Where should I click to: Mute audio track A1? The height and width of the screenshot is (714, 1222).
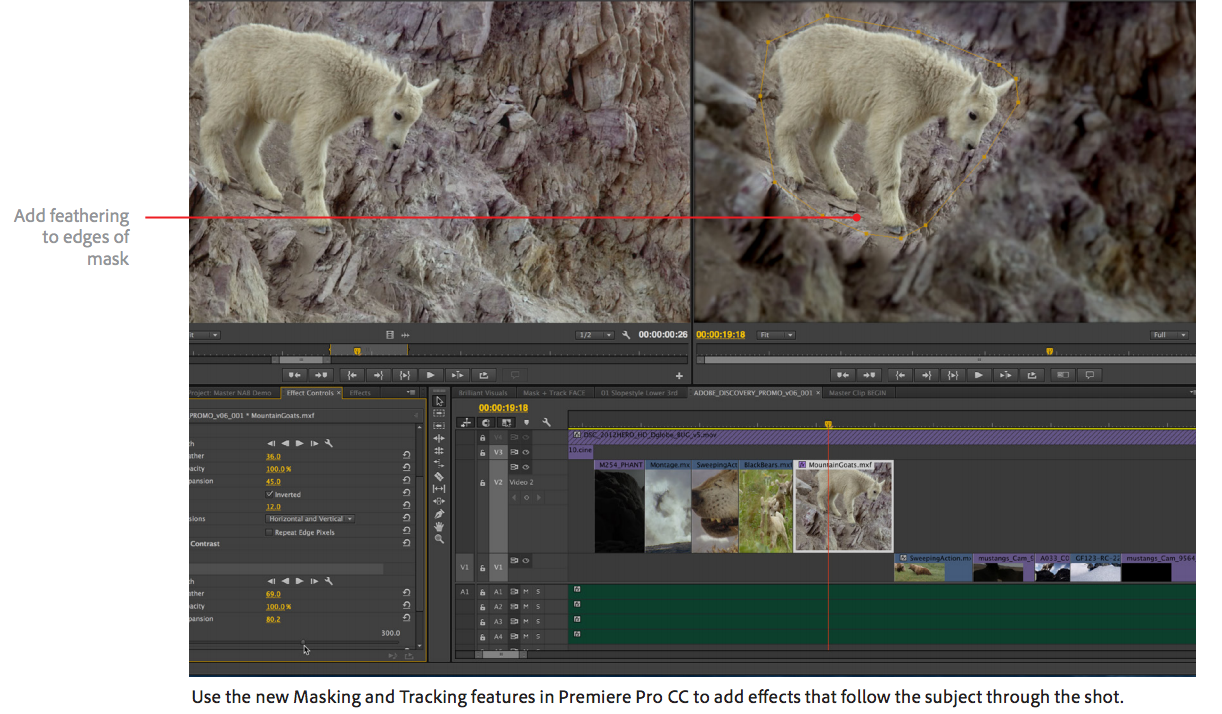coord(525,592)
